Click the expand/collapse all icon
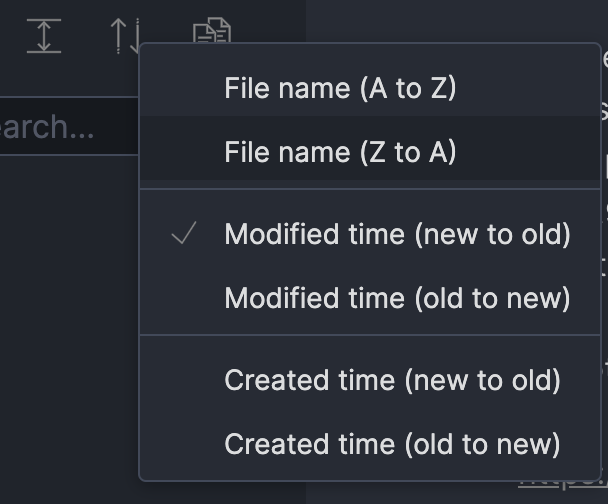608x504 pixels. pyautogui.click(x=44, y=36)
